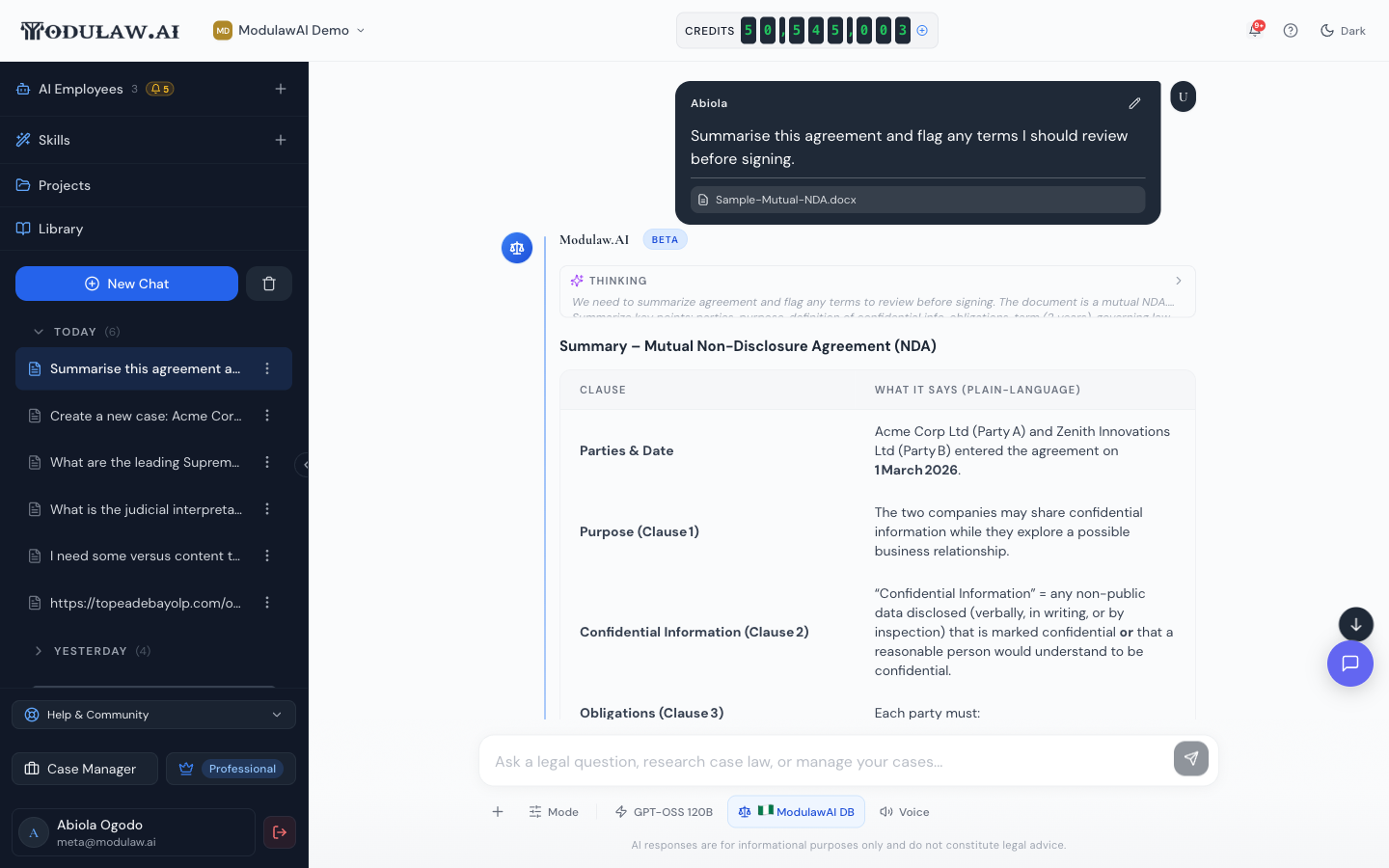1389x868 pixels.
Task: Toggle Voice input
Action: click(x=905, y=812)
